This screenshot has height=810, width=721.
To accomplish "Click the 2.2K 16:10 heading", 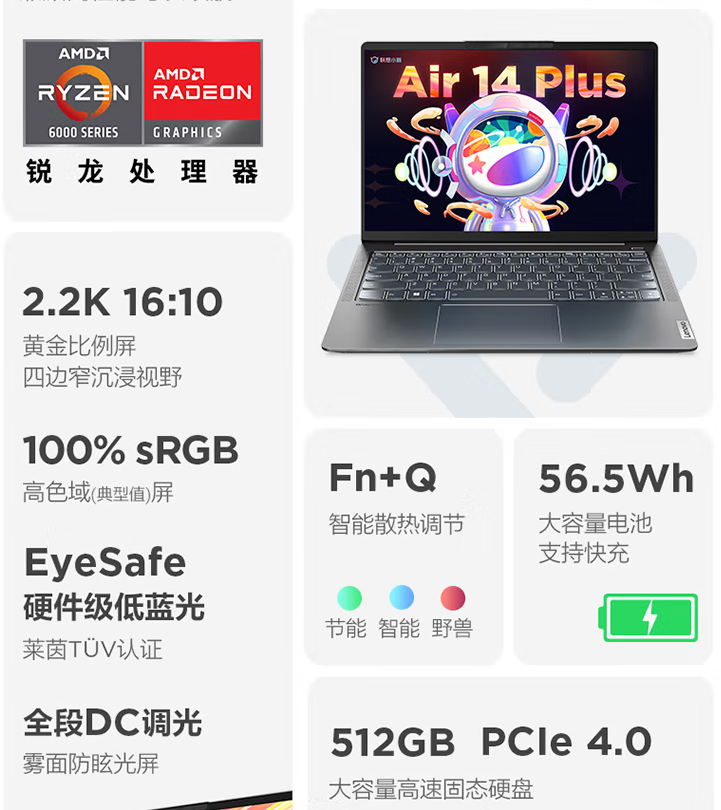I will [x=122, y=302].
